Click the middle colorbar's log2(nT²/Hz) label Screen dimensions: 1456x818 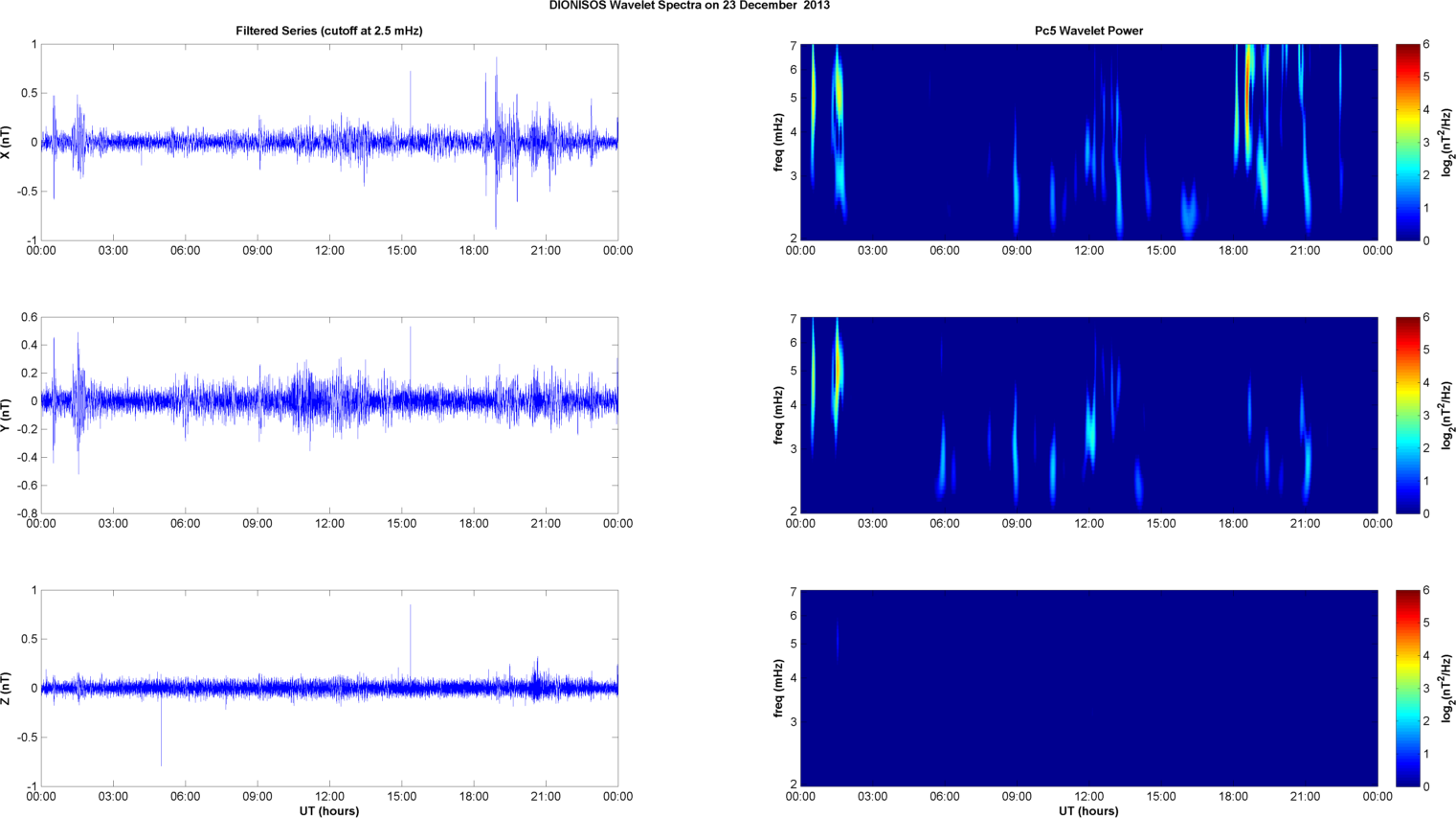click(x=1447, y=416)
